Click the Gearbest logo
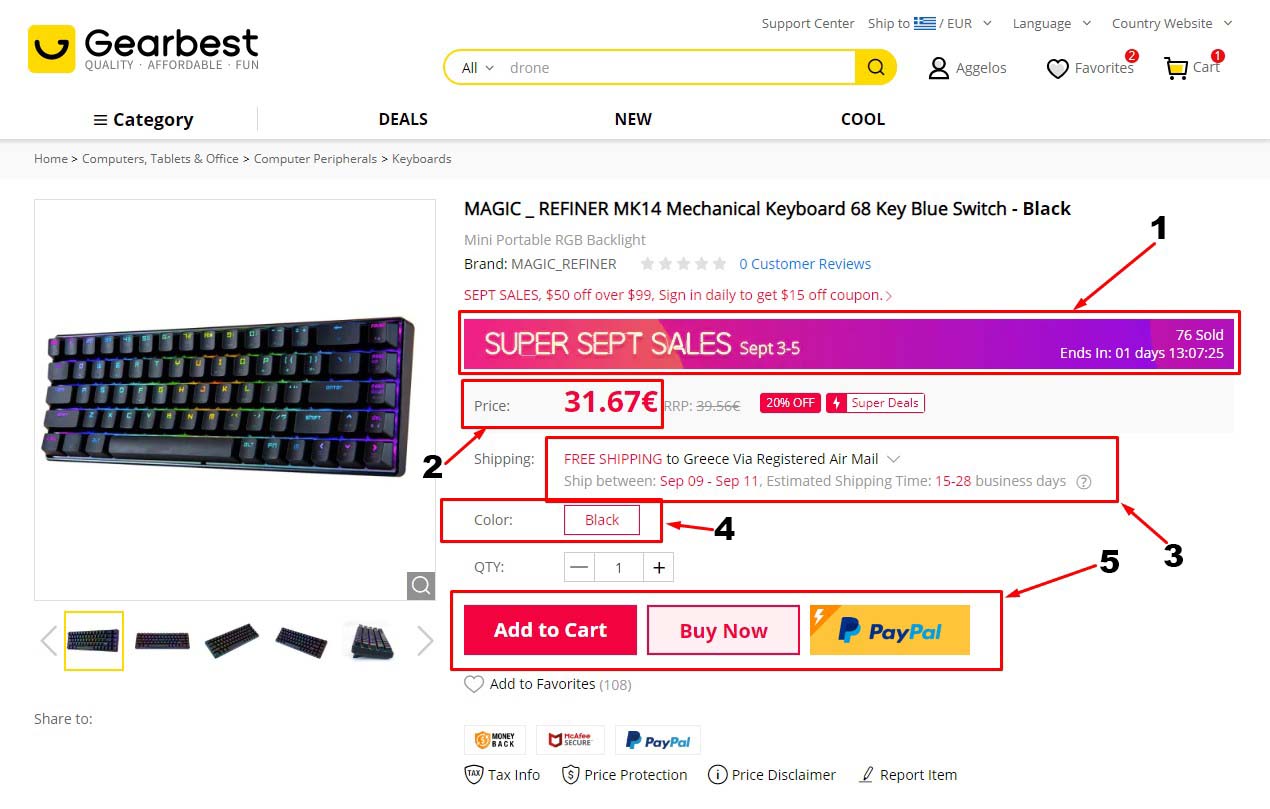 (143, 49)
